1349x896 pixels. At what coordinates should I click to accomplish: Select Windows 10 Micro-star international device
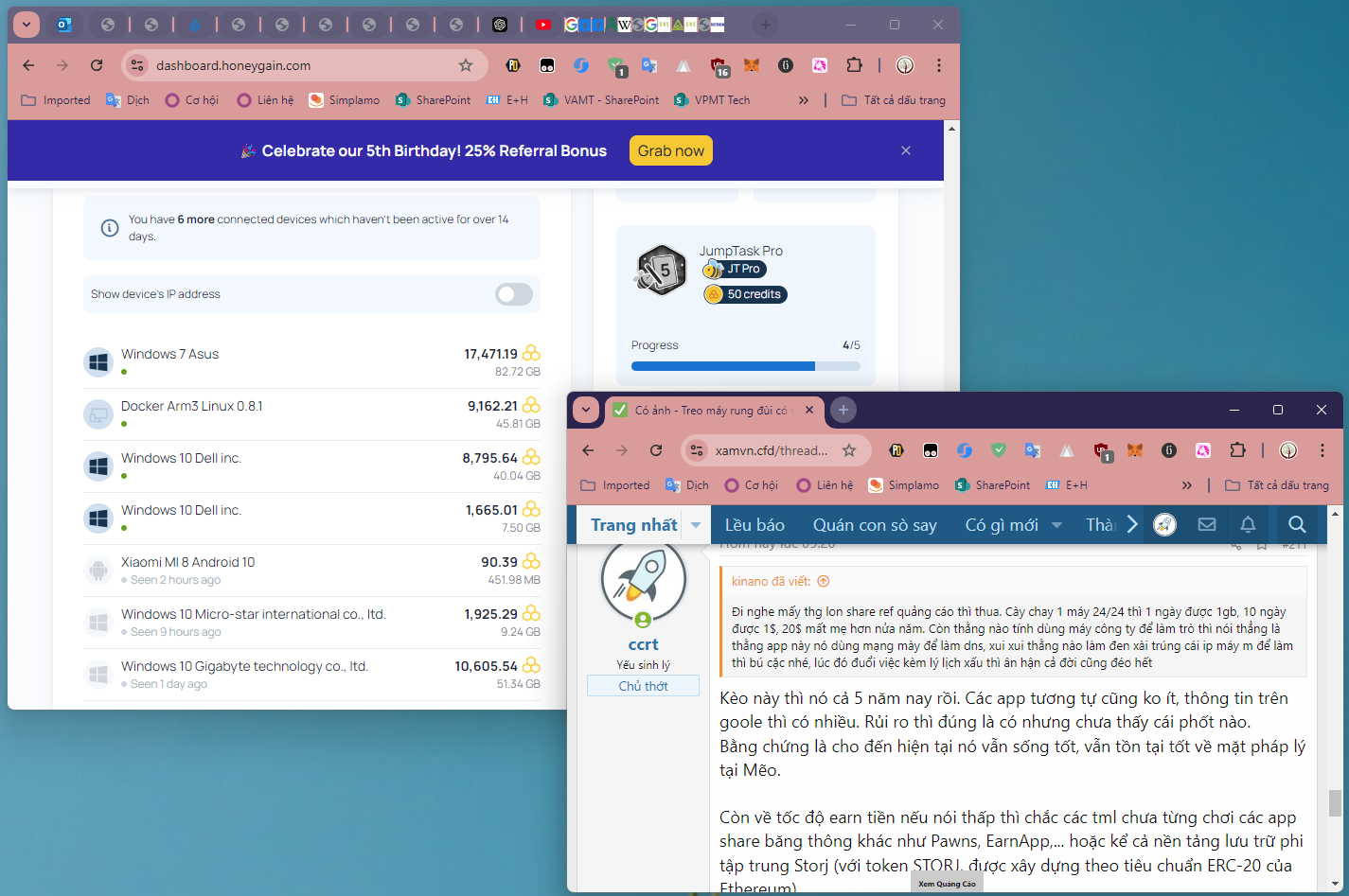[x=311, y=623]
